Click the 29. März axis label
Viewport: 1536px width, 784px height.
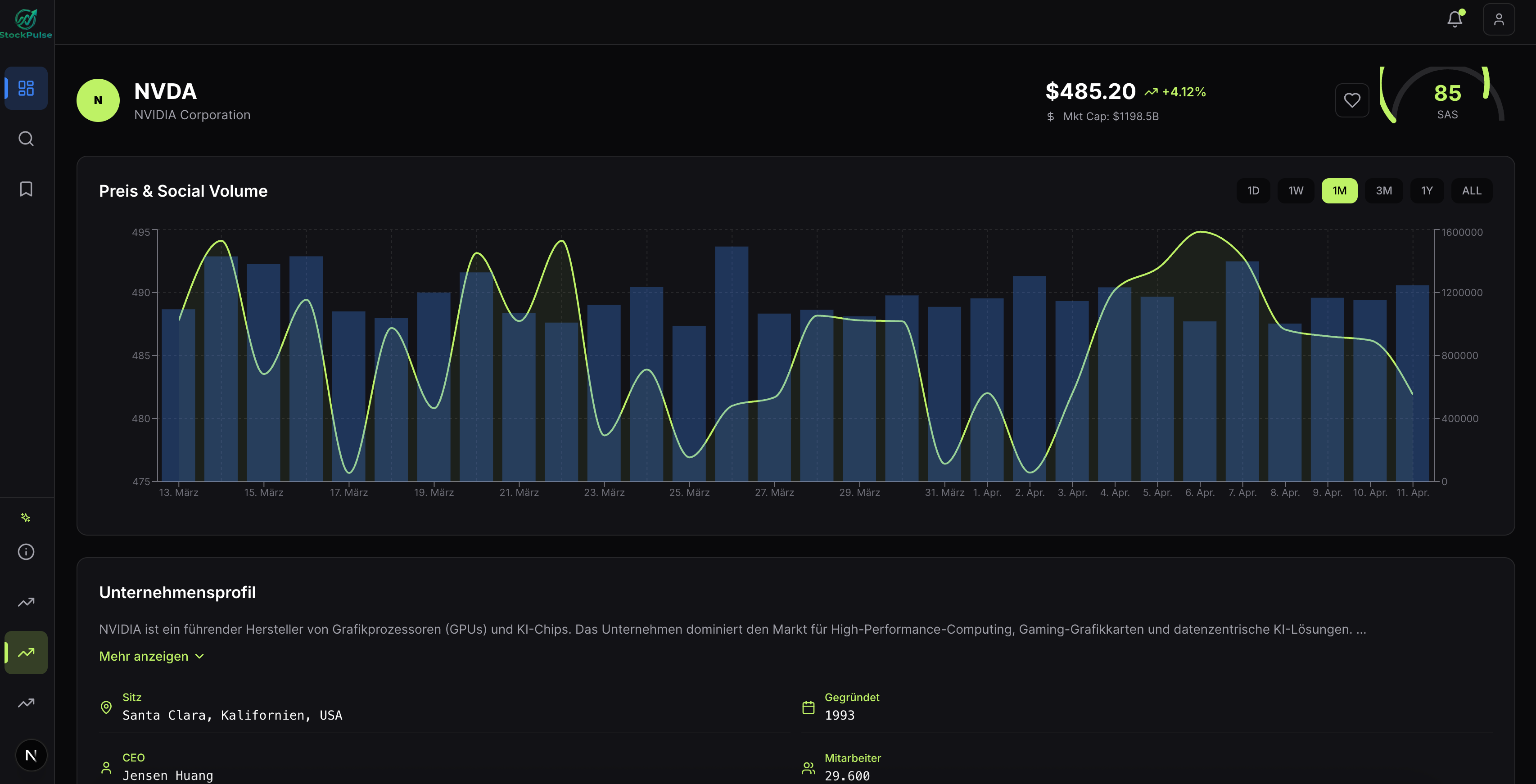coord(859,492)
